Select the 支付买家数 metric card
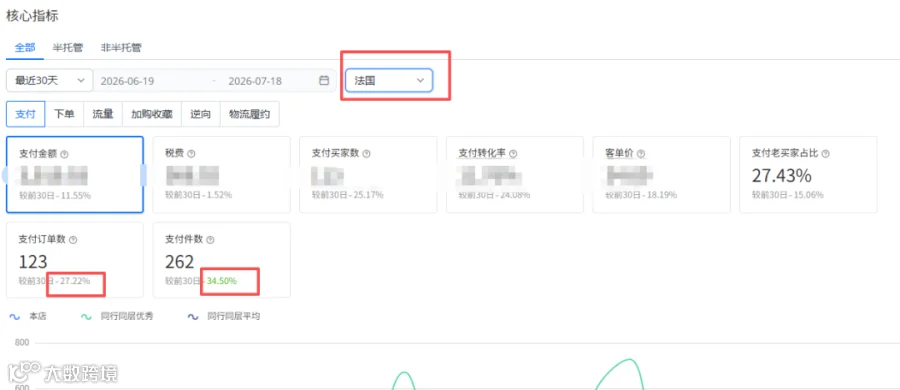The height and width of the screenshot is (390, 900). coord(368,175)
